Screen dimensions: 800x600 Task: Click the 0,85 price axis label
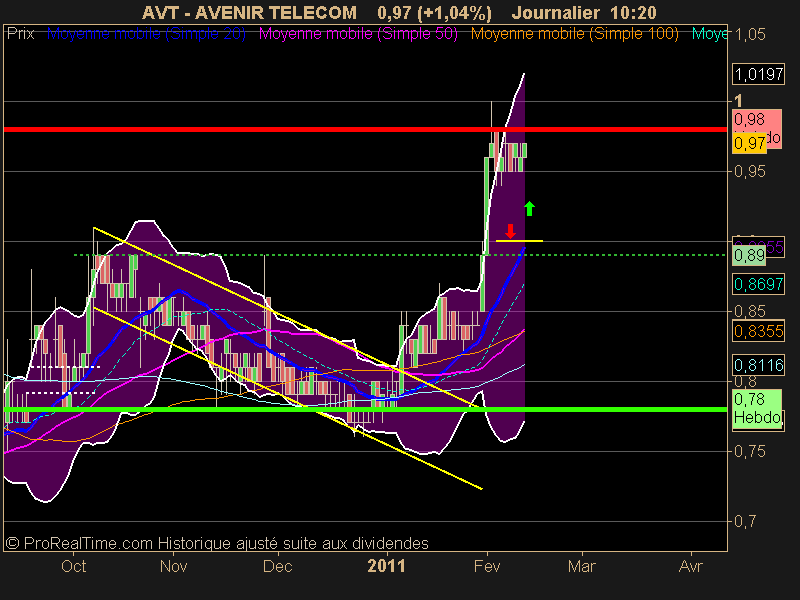click(x=749, y=311)
